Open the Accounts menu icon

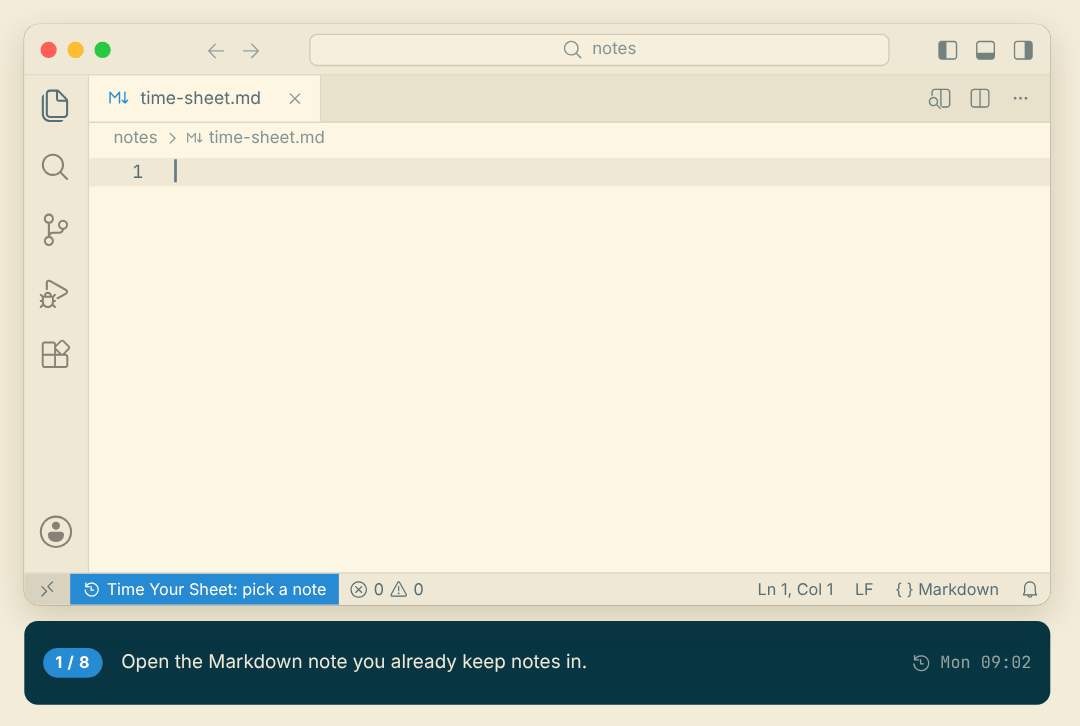point(56,532)
